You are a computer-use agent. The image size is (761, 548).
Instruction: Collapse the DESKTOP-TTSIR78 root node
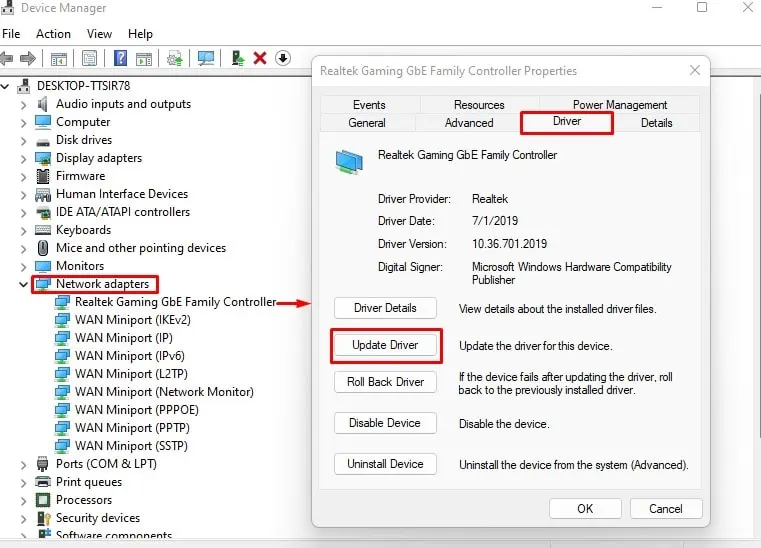[x=5, y=86]
